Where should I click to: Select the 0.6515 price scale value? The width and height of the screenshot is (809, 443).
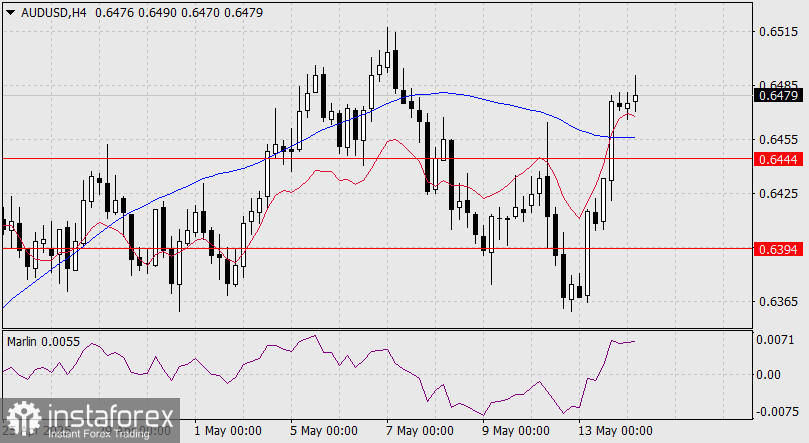tap(778, 32)
